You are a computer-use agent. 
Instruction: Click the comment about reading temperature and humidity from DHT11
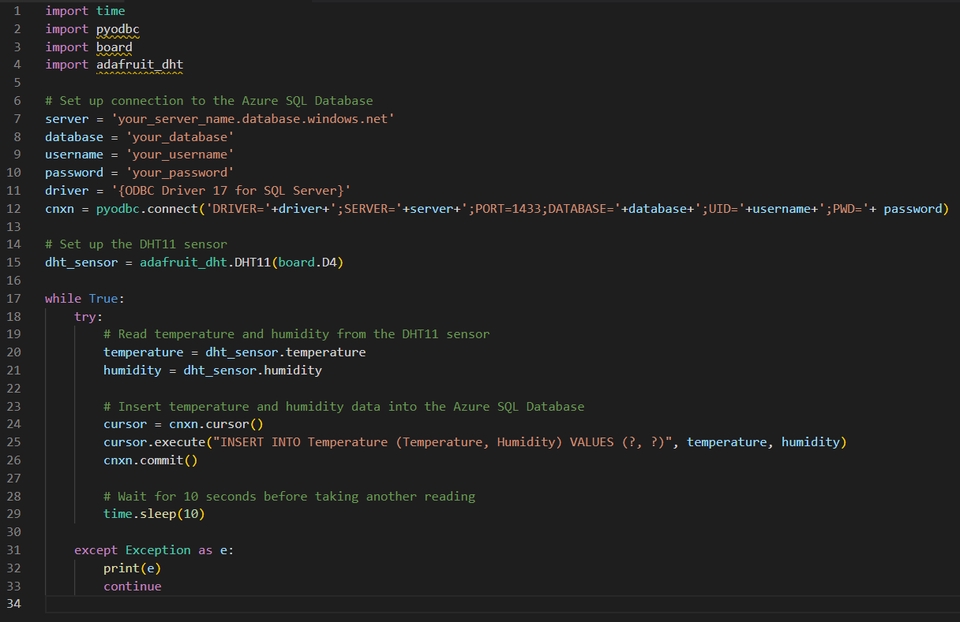296,334
